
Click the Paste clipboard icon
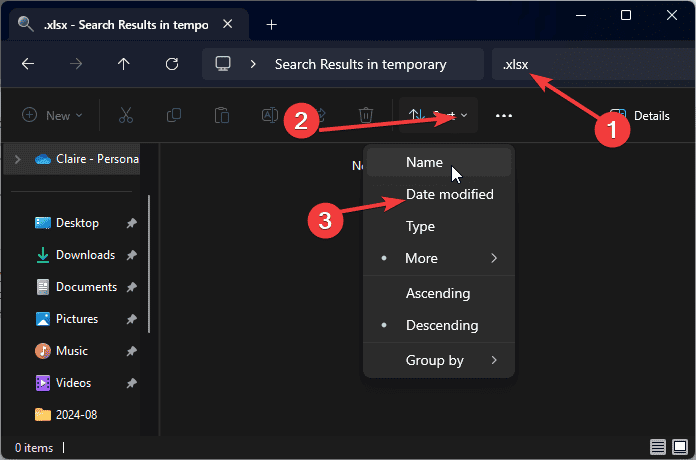[221, 116]
